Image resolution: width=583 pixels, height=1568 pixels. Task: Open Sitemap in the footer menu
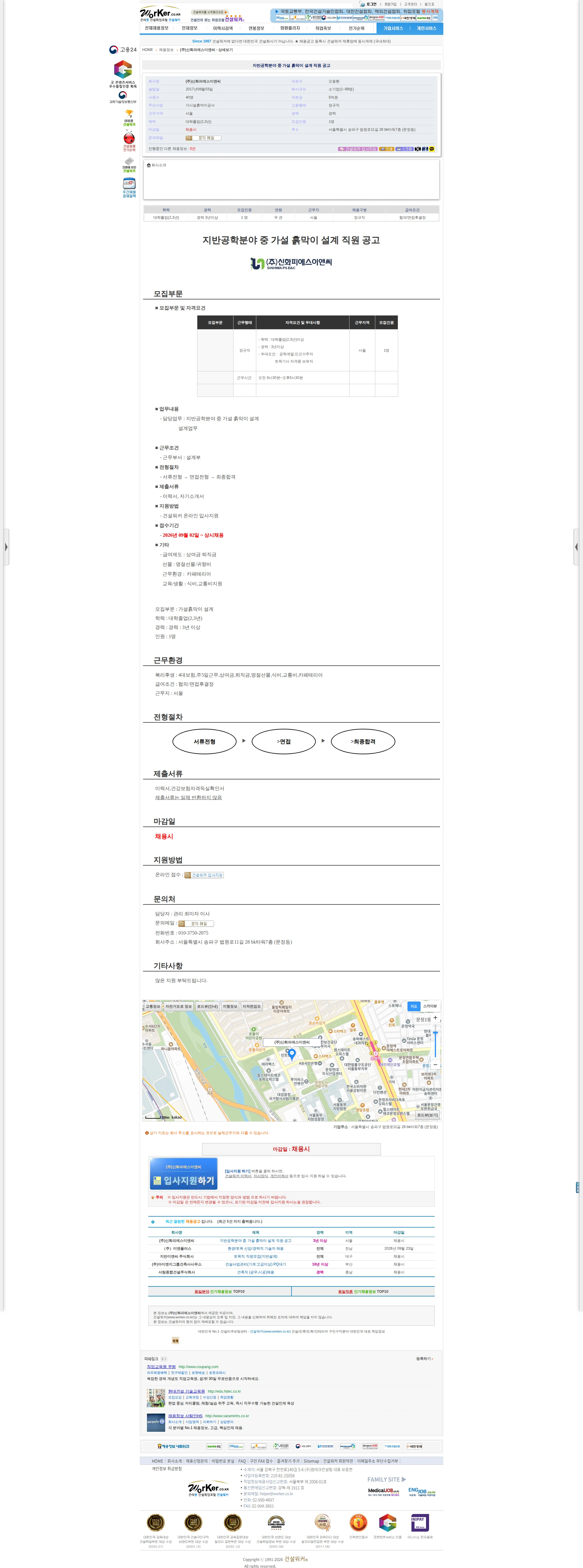(311, 1461)
